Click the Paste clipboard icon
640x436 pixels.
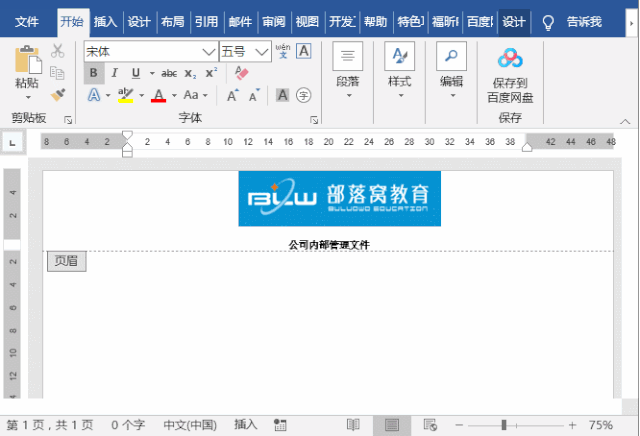click(x=27, y=60)
